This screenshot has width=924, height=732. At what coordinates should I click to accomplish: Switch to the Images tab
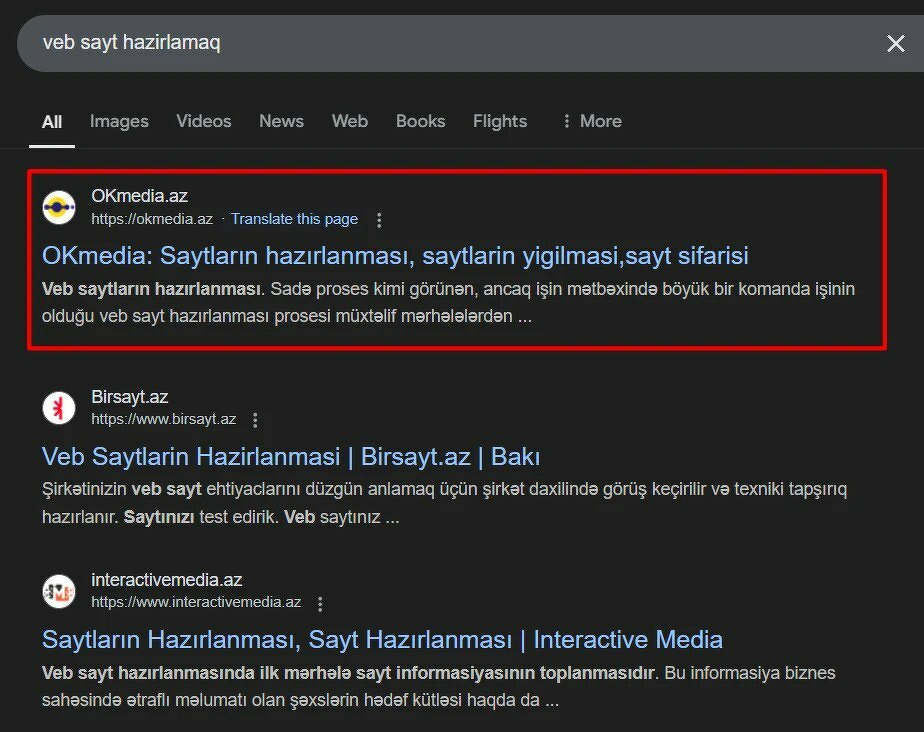[119, 121]
